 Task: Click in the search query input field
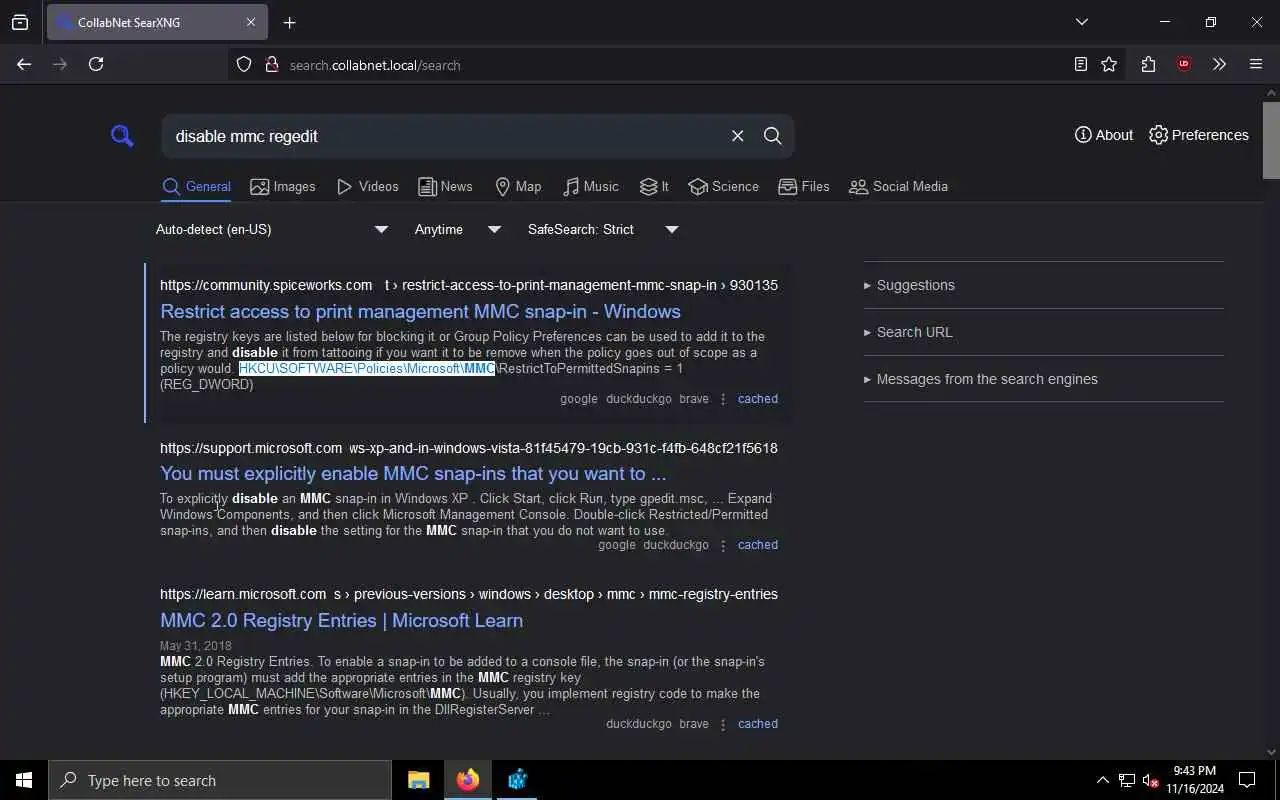pos(445,136)
